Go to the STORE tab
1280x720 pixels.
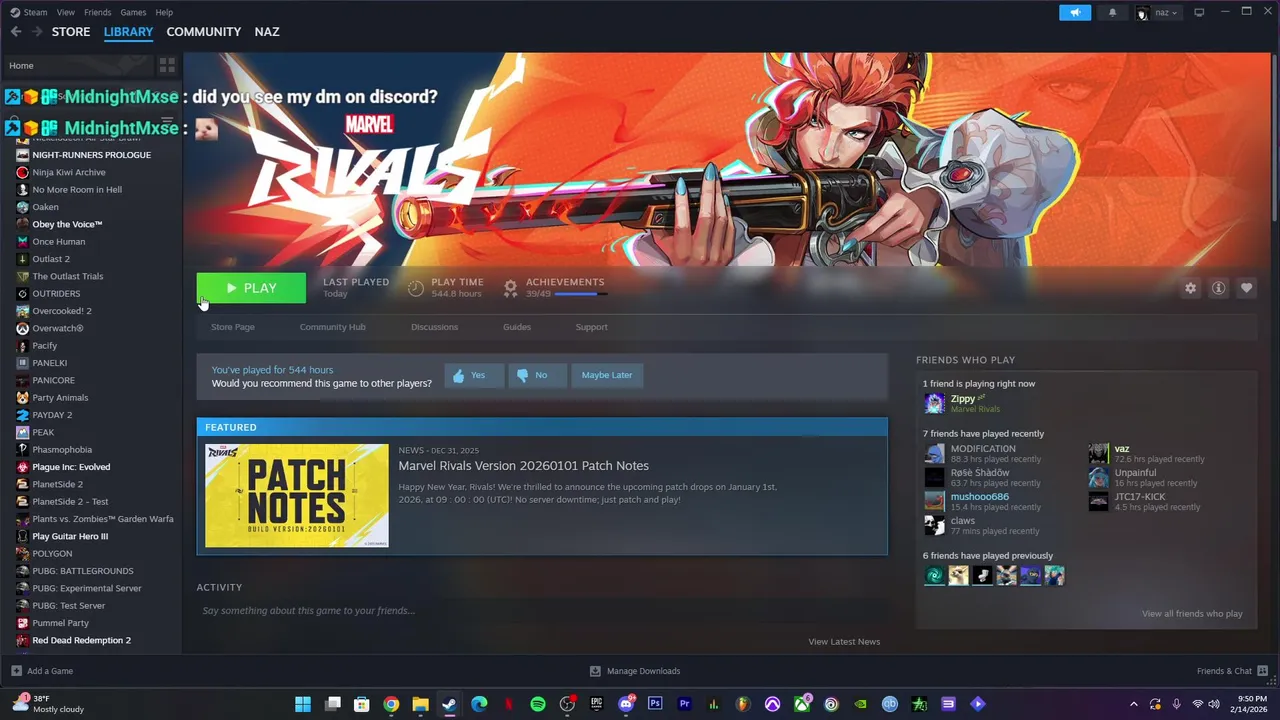[71, 32]
